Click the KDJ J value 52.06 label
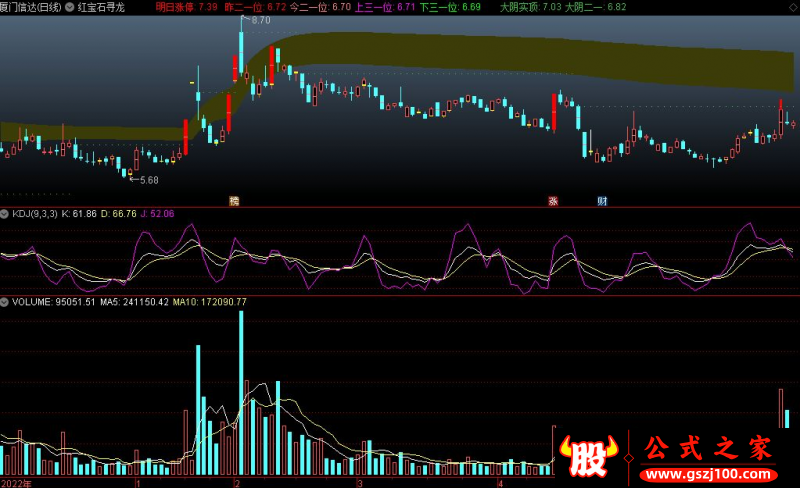 pos(157,213)
